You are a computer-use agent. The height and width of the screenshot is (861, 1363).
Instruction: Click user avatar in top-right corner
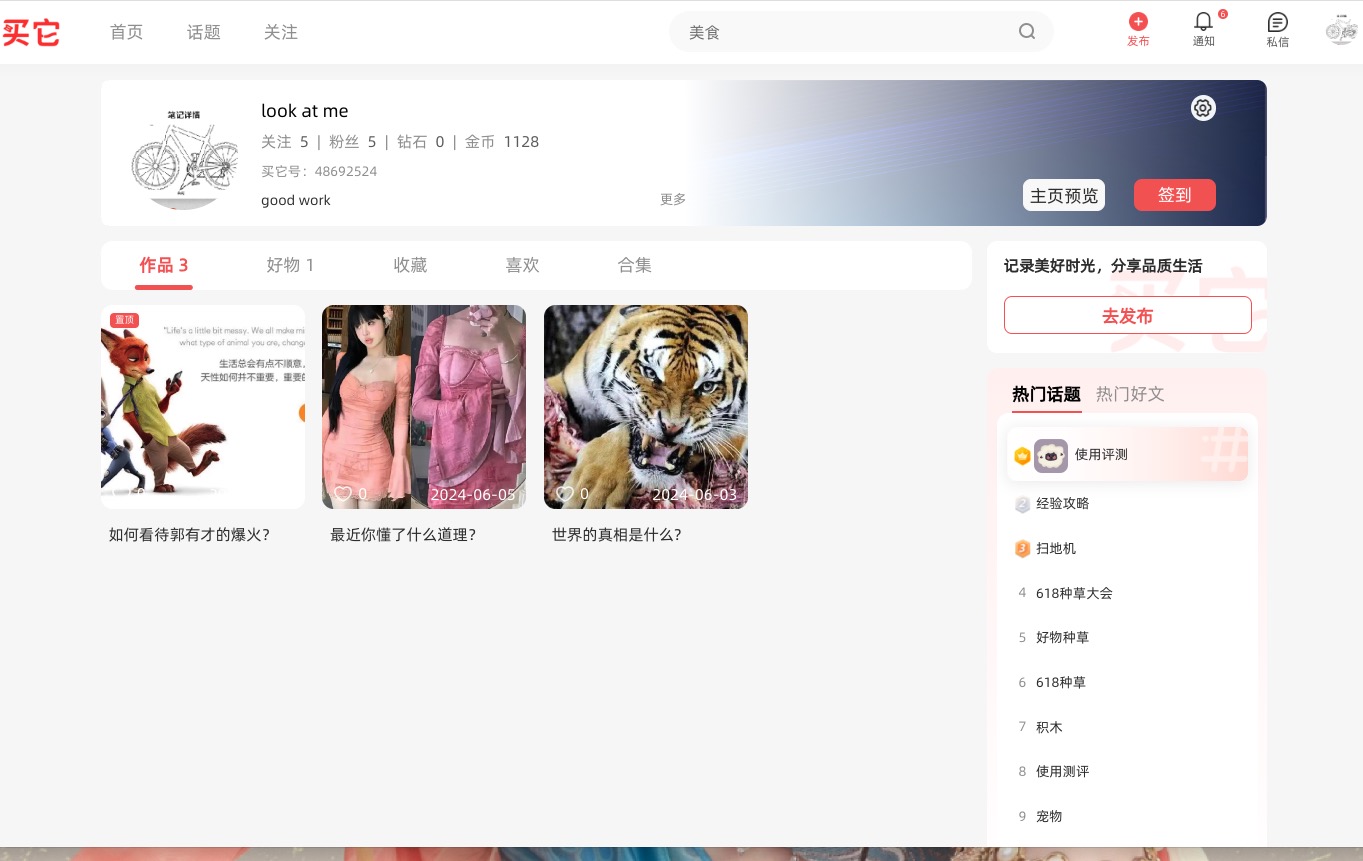(x=1340, y=31)
